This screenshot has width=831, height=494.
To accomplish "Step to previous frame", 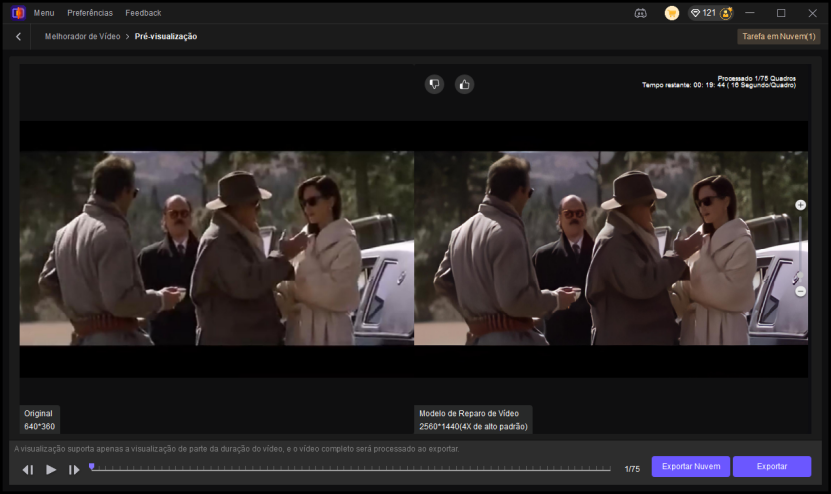I will tap(28, 470).
